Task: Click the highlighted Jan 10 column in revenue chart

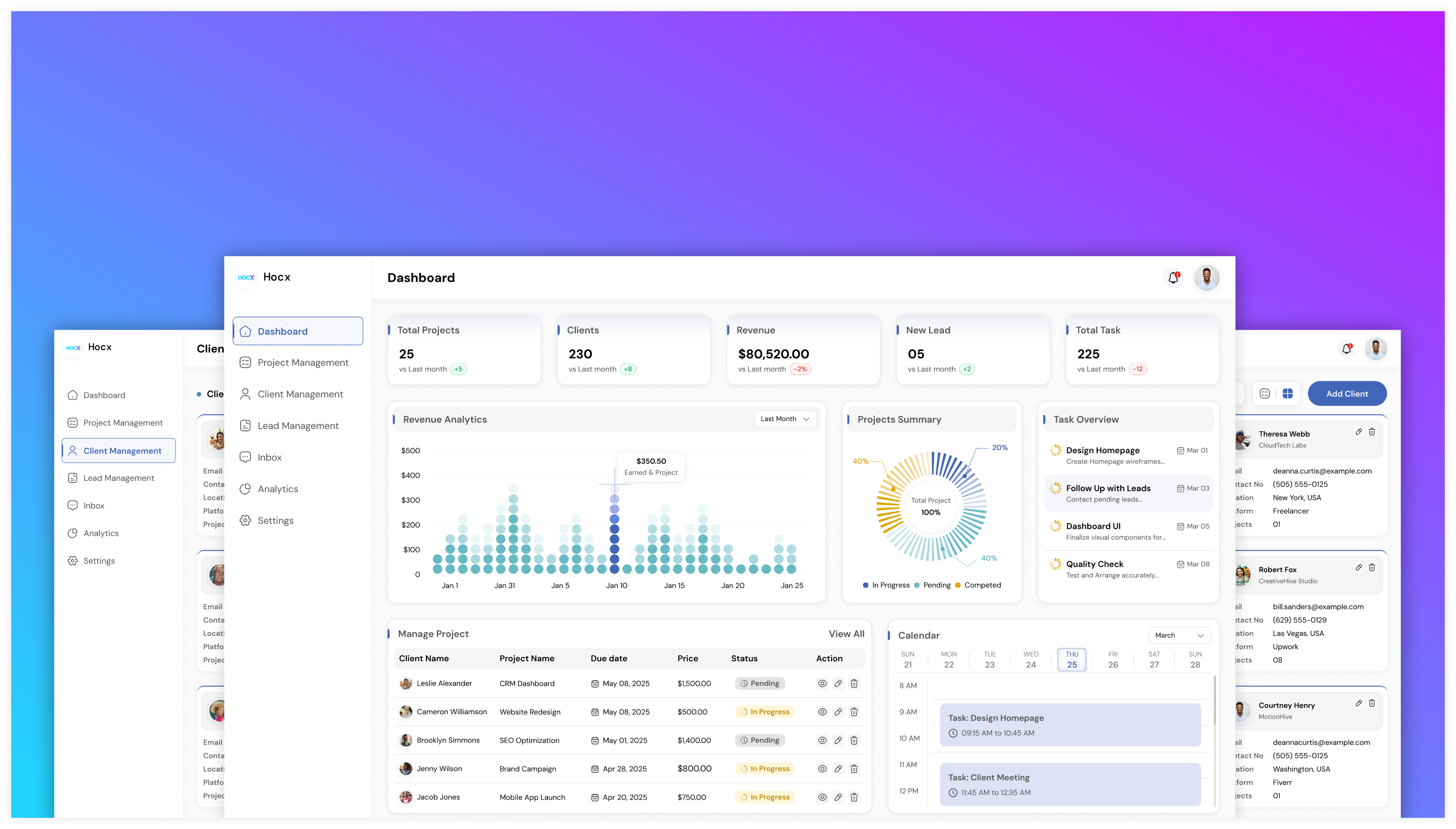Action: click(614, 529)
